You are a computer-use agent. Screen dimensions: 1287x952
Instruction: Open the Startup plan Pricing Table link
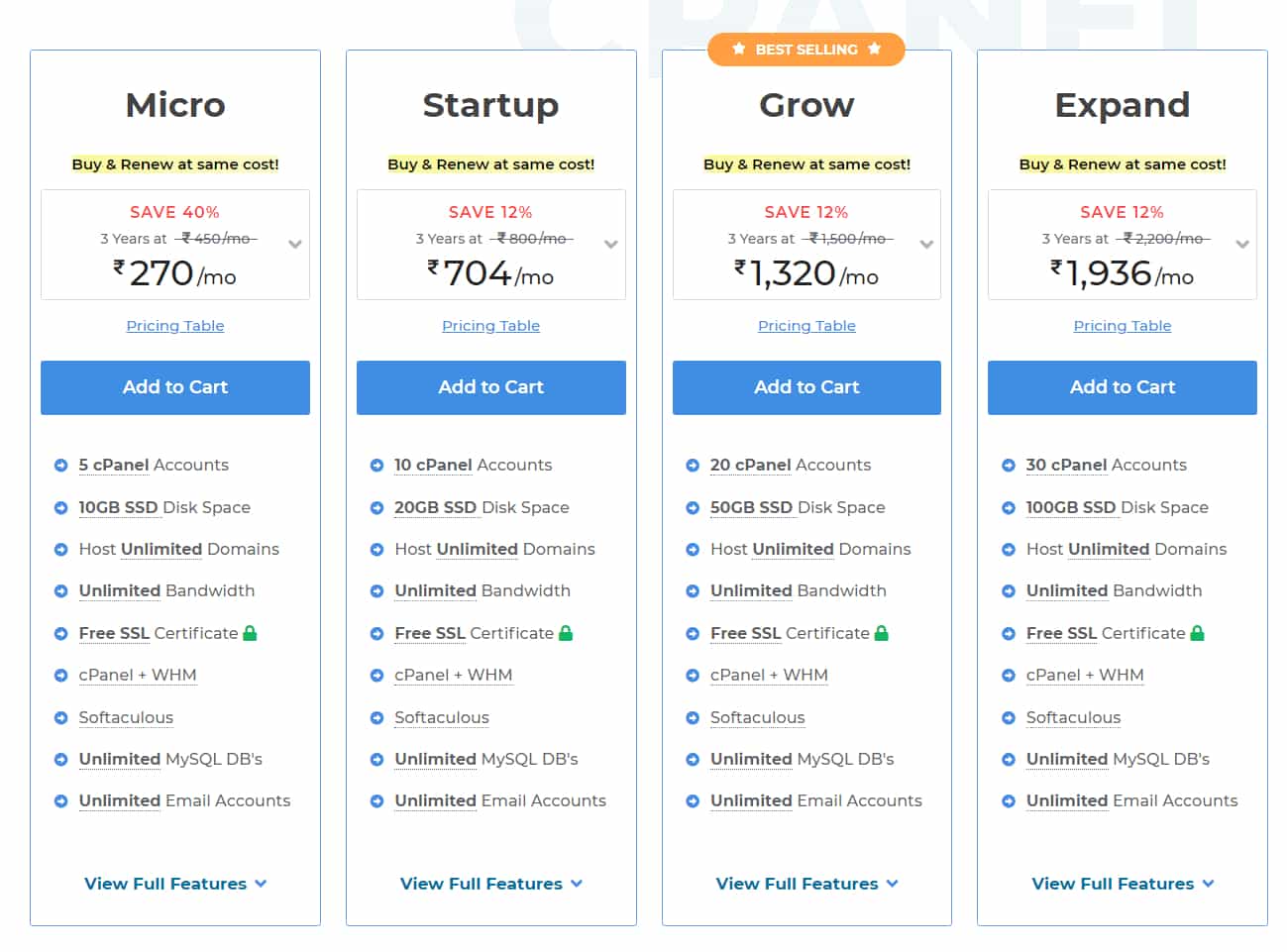coord(490,326)
